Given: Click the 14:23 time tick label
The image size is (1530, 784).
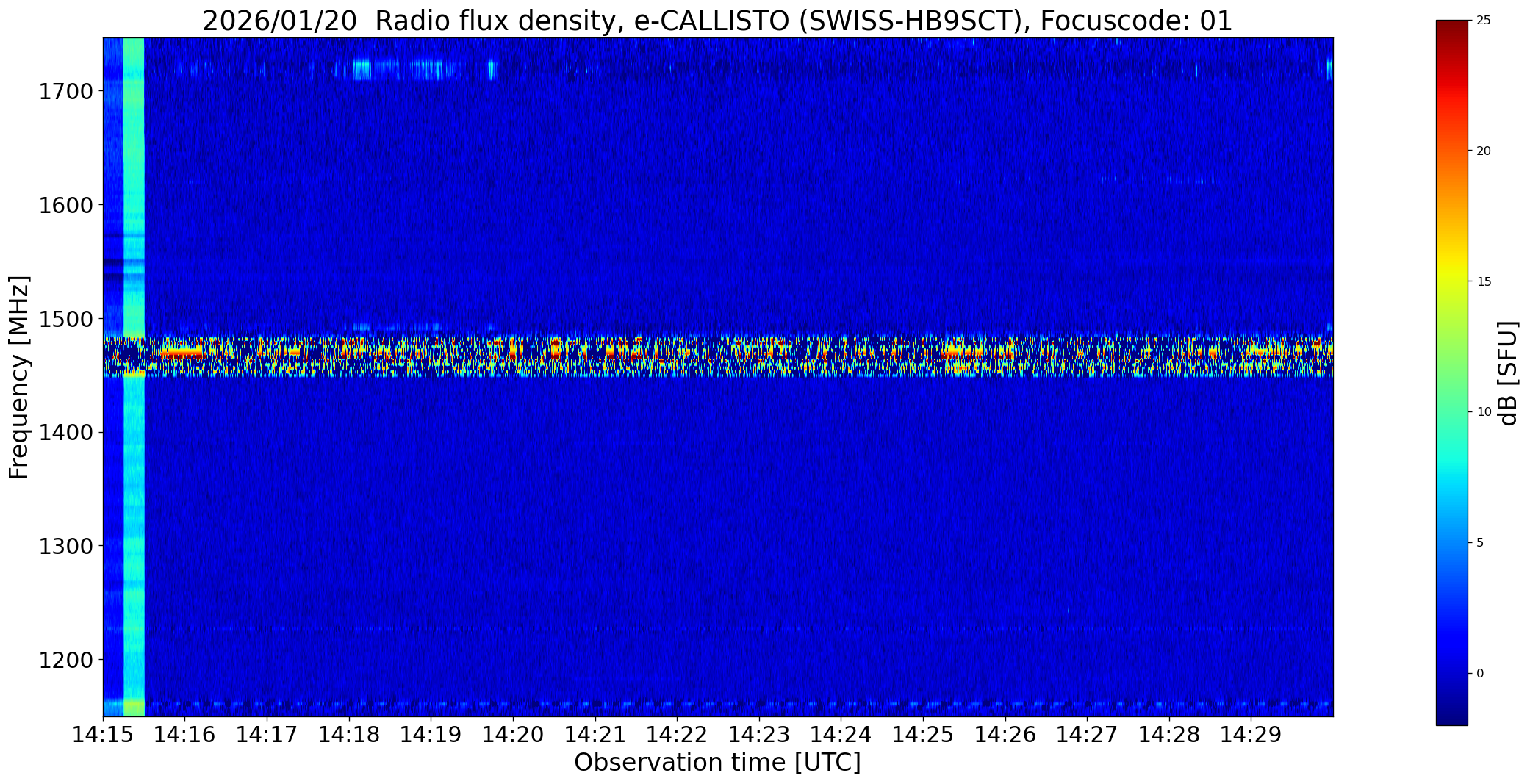Looking at the screenshot, I should [x=759, y=735].
